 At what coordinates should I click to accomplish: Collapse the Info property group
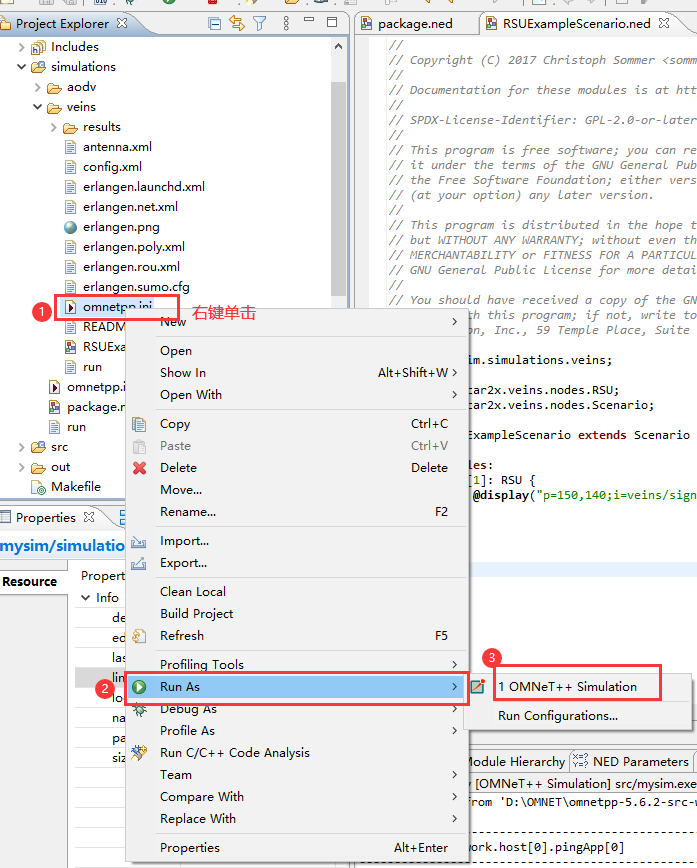[86, 598]
